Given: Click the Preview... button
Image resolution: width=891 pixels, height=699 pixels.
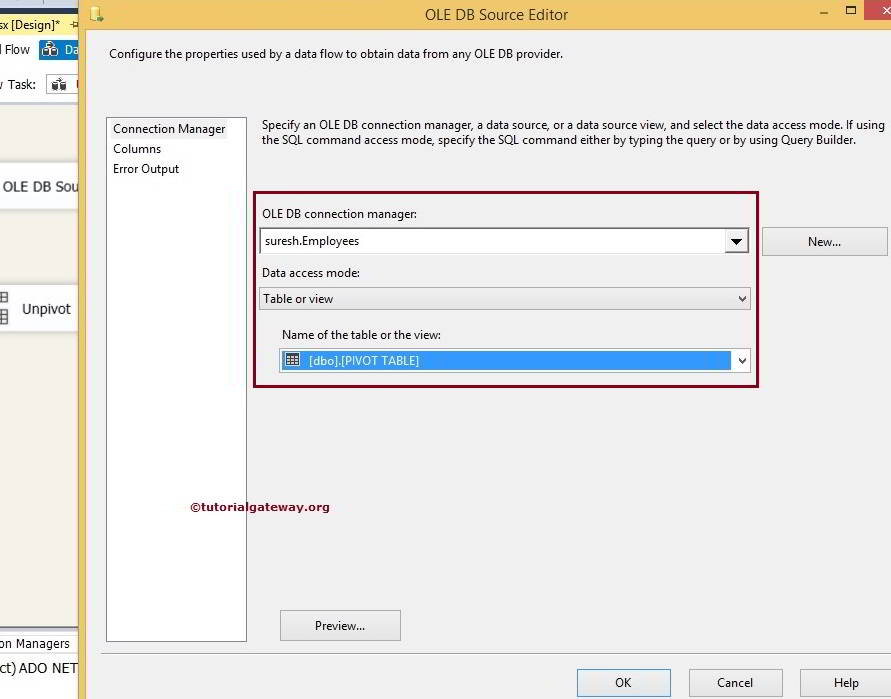Looking at the screenshot, I should pos(341,625).
